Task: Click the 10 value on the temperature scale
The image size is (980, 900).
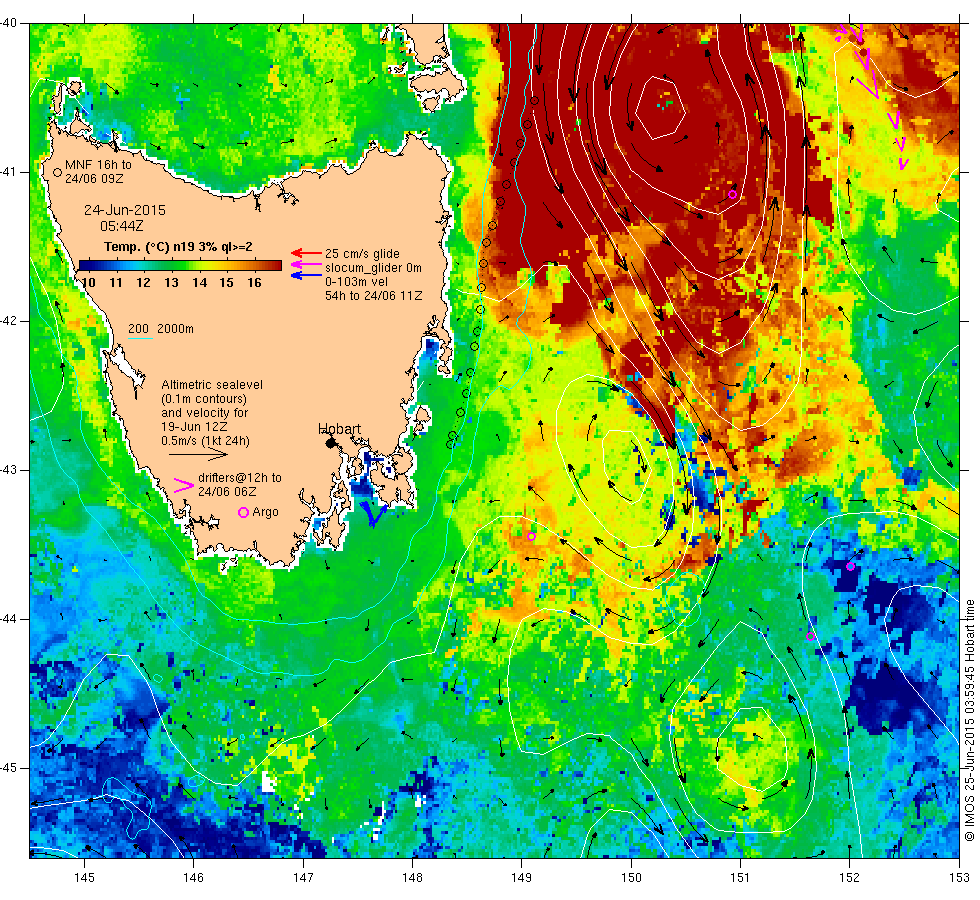Action: (x=89, y=282)
